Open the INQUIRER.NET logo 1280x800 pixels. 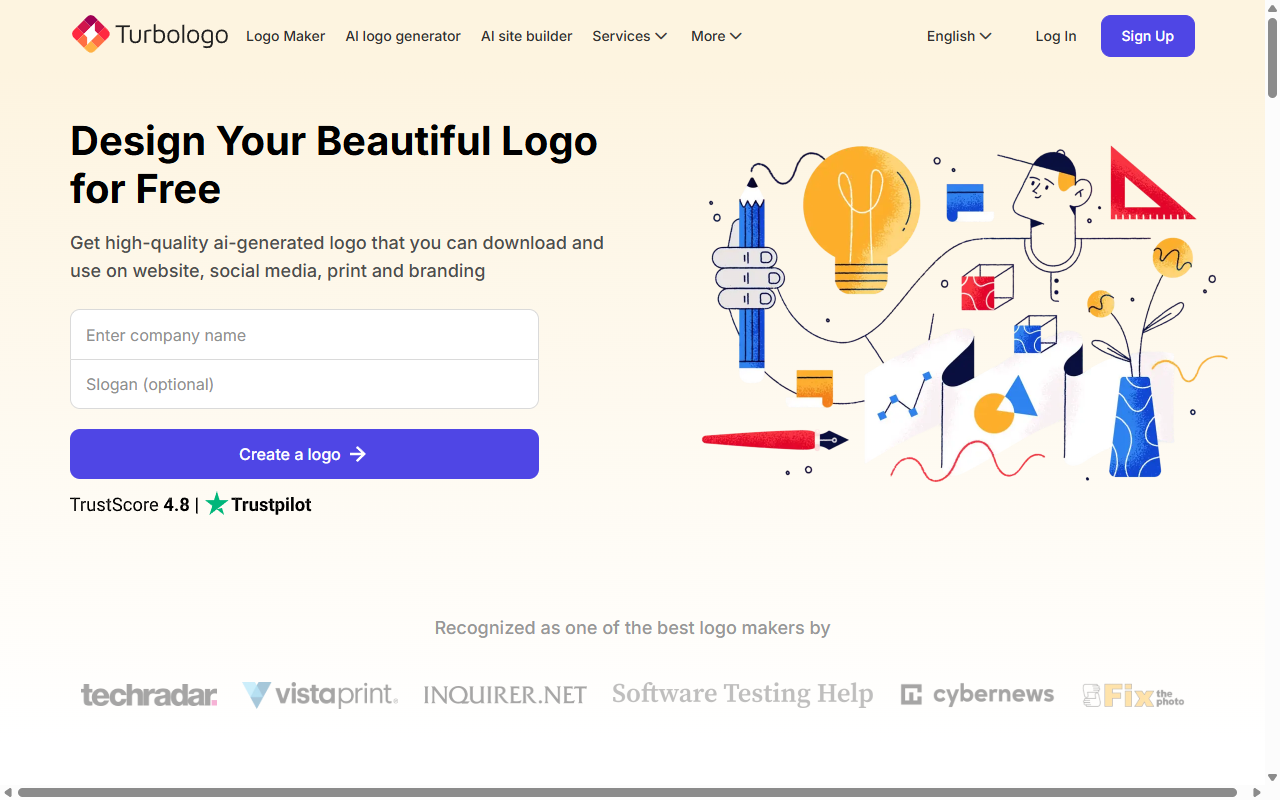tap(504, 693)
